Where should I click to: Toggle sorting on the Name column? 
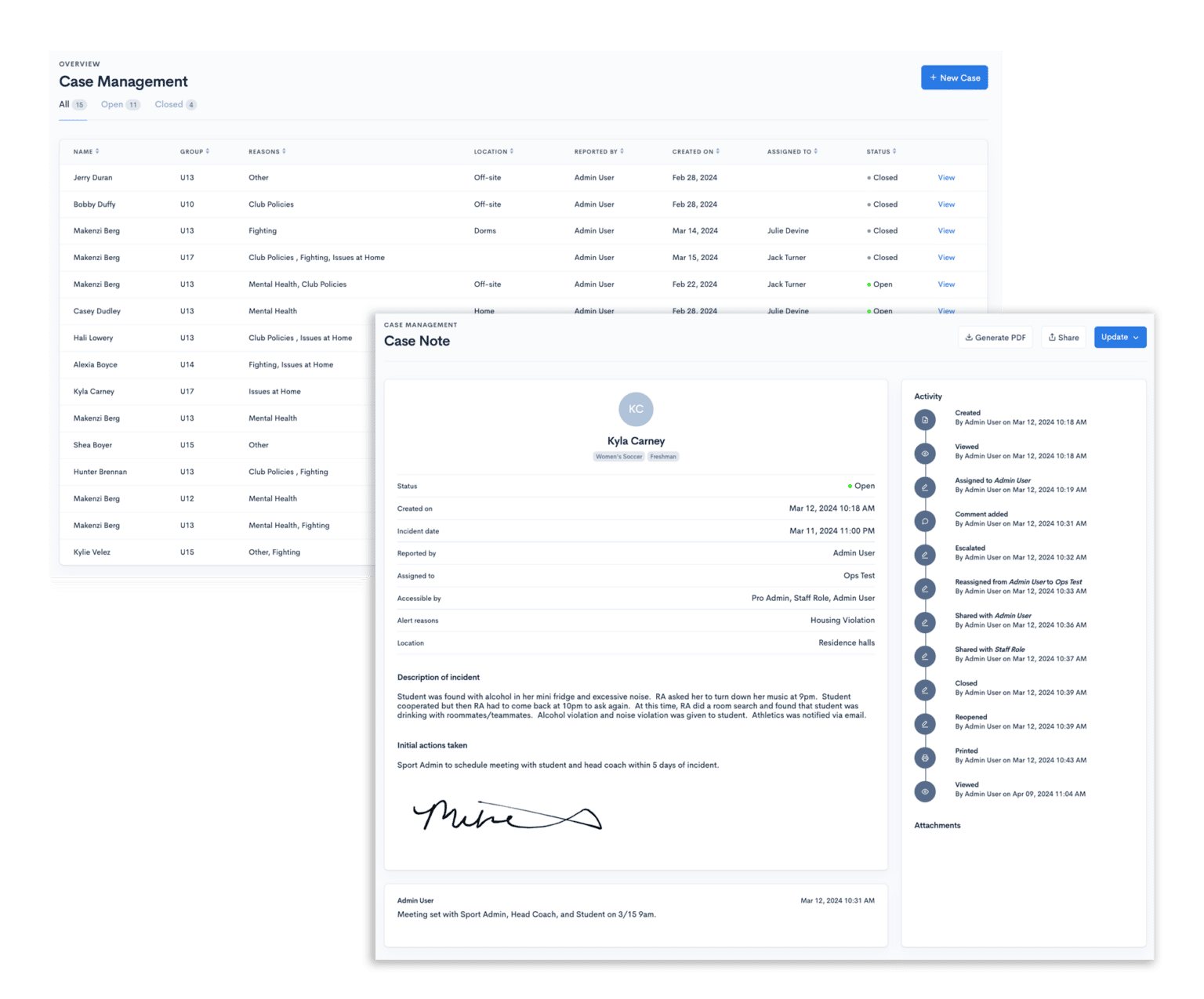[x=96, y=151]
